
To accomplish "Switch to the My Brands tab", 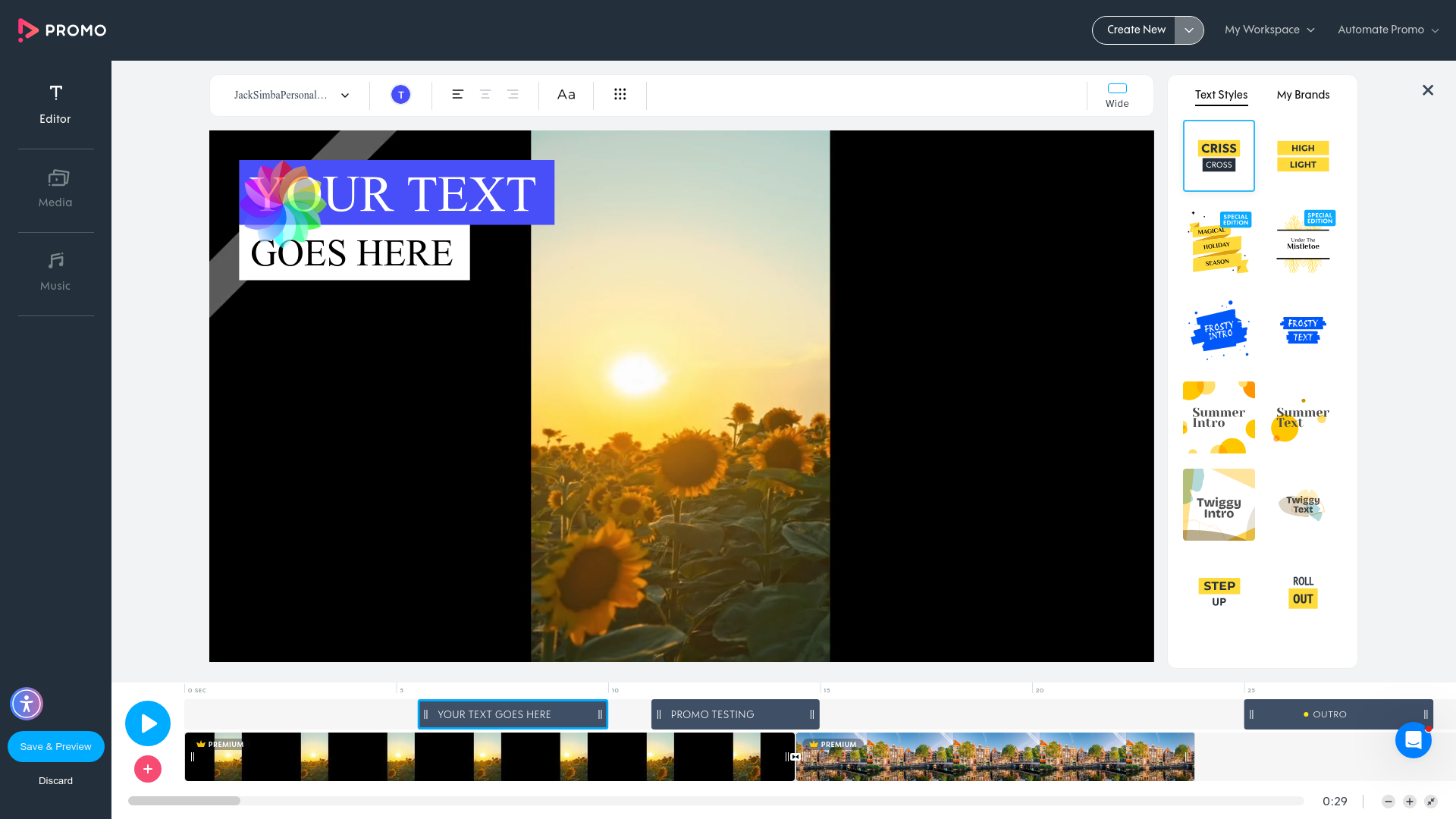I will [1303, 95].
